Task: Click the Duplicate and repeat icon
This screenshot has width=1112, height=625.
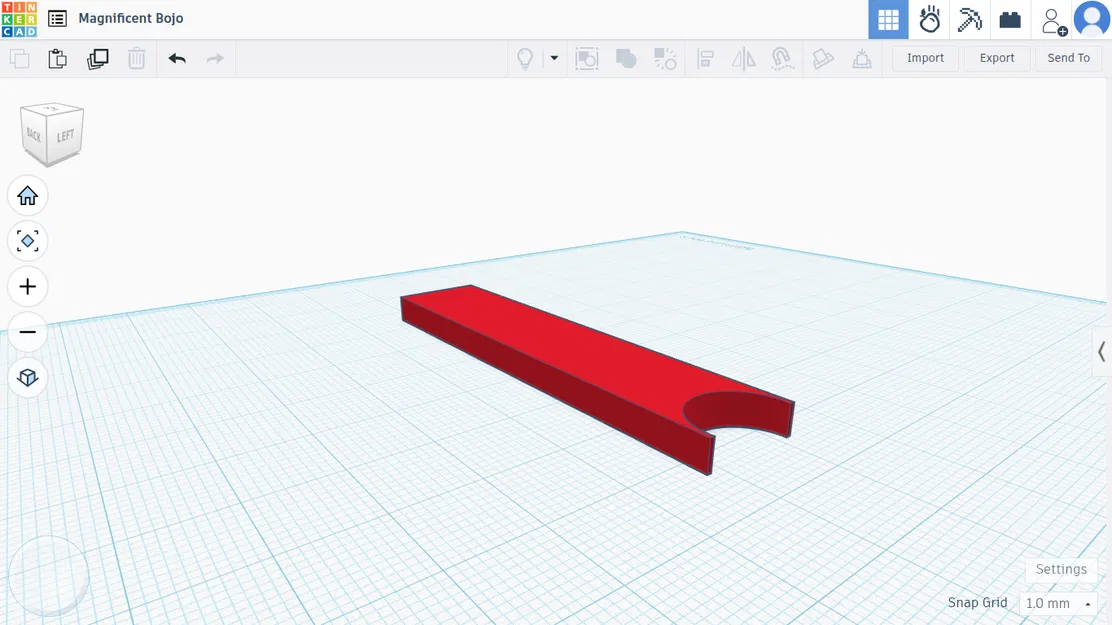Action: click(97, 58)
